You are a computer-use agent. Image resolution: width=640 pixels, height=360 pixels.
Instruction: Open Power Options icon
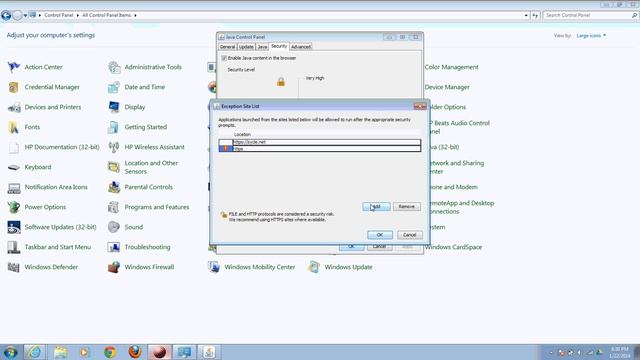pyautogui.click(x=14, y=207)
